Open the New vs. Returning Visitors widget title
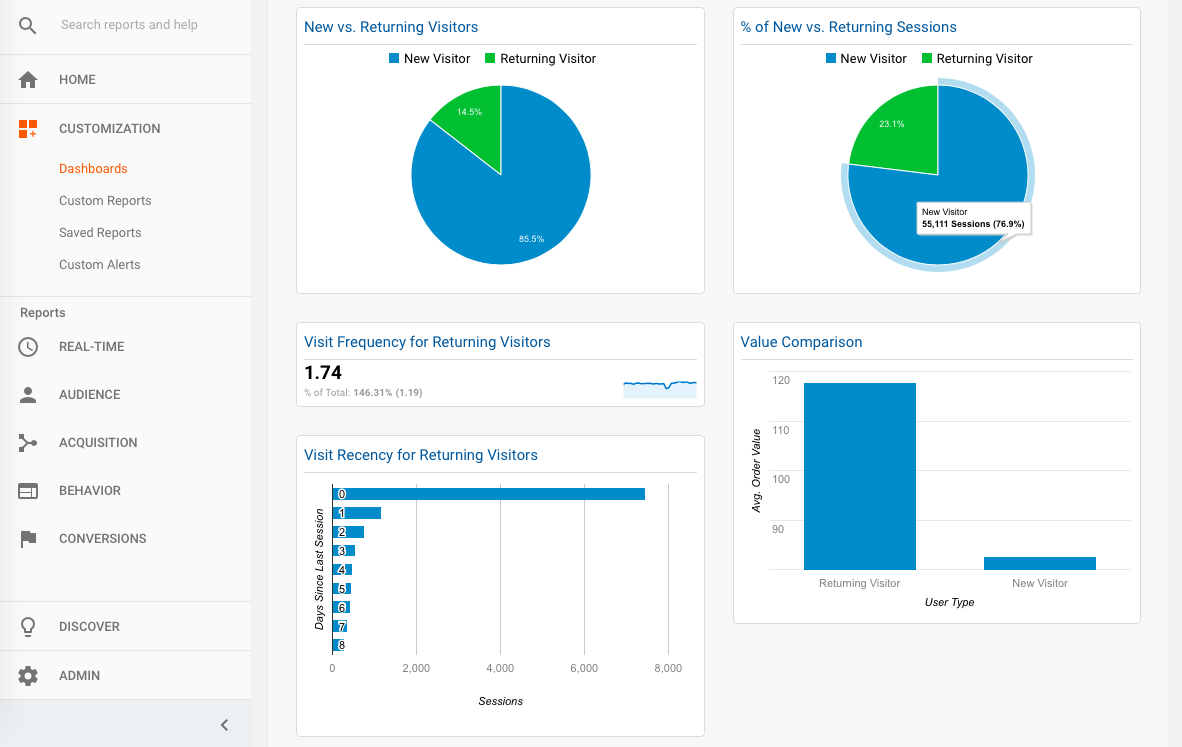This screenshot has height=747, width=1182. pos(390,27)
